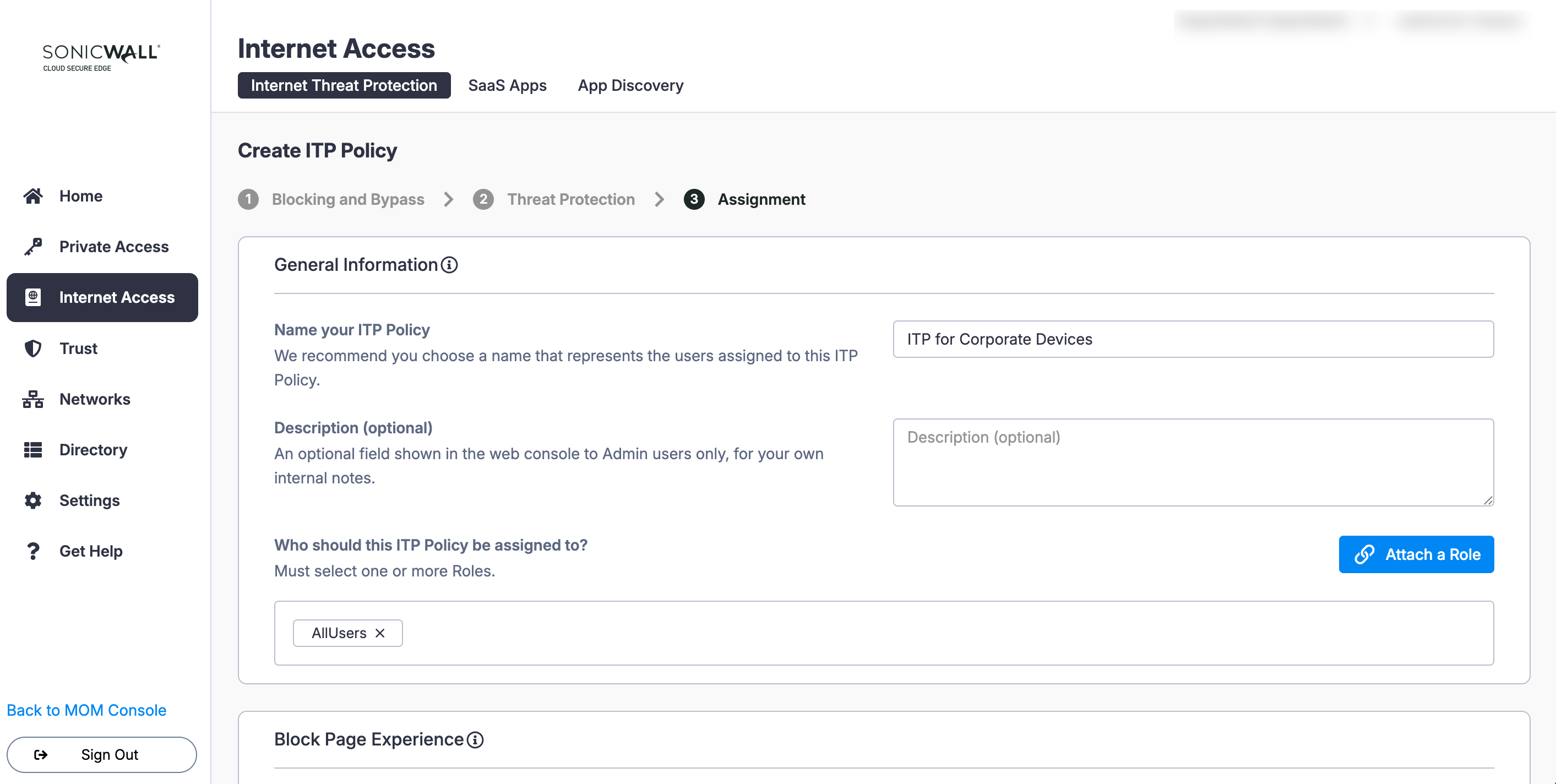Click the General Information info icon
The height and width of the screenshot is (784, 1556).
pos(449,265)
